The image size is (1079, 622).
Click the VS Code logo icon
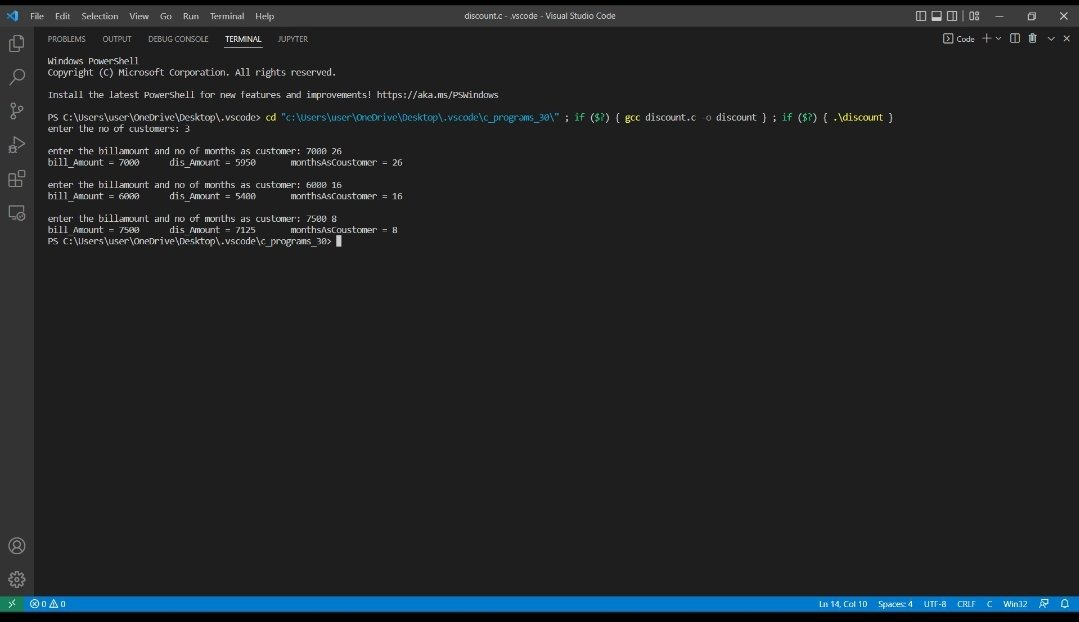pos(12,15)
